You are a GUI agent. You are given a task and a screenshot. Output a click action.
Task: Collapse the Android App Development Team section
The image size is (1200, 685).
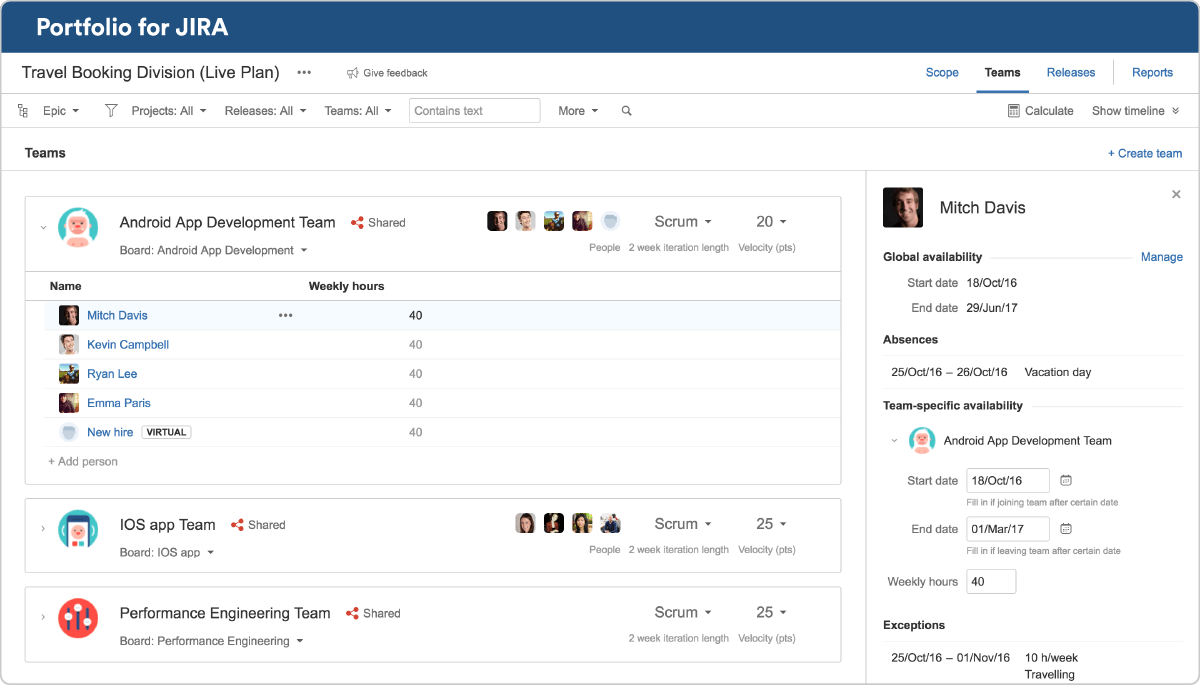pos(43,228)
